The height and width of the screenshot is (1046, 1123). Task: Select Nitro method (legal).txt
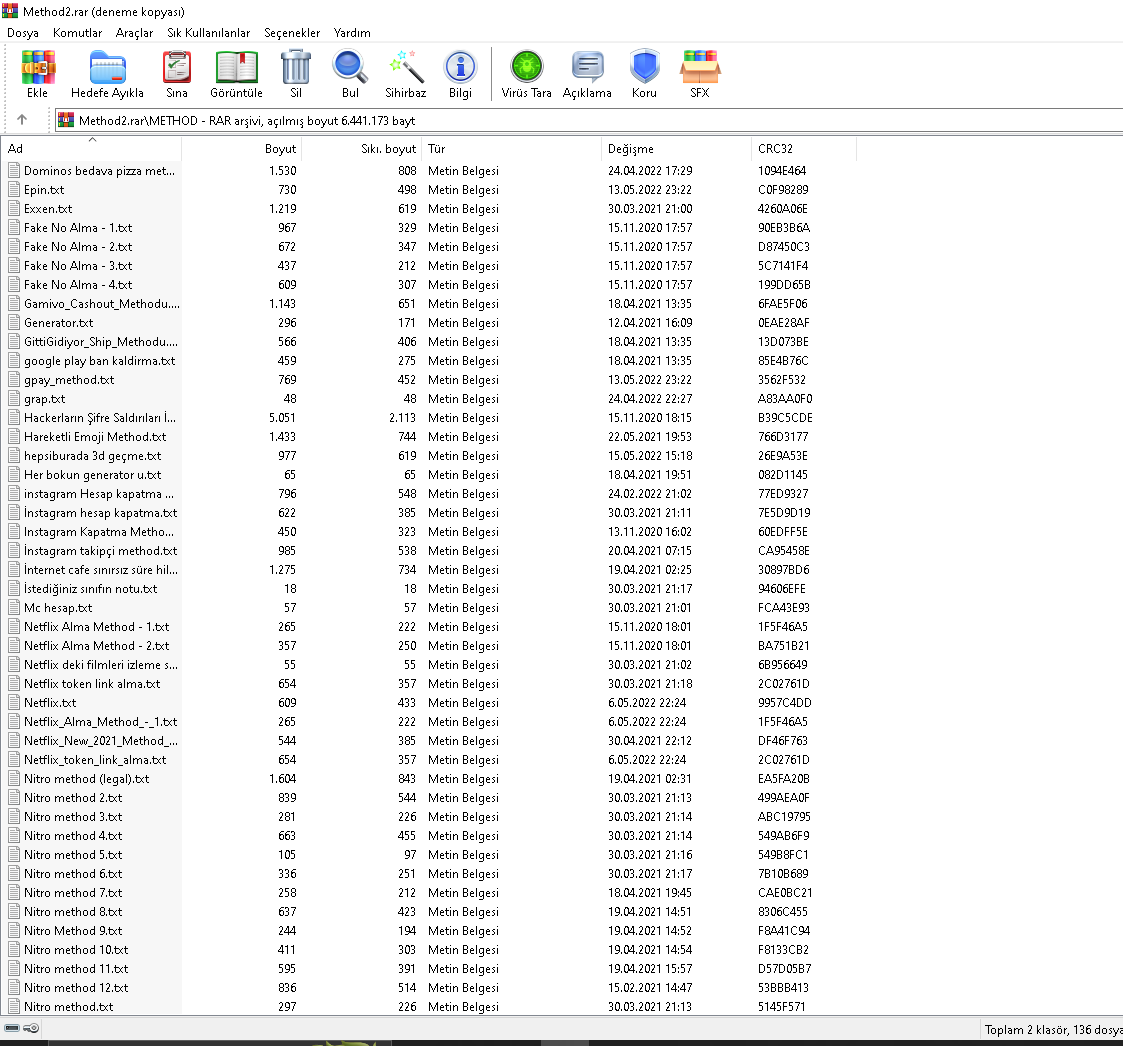click(x=87, y=779)
